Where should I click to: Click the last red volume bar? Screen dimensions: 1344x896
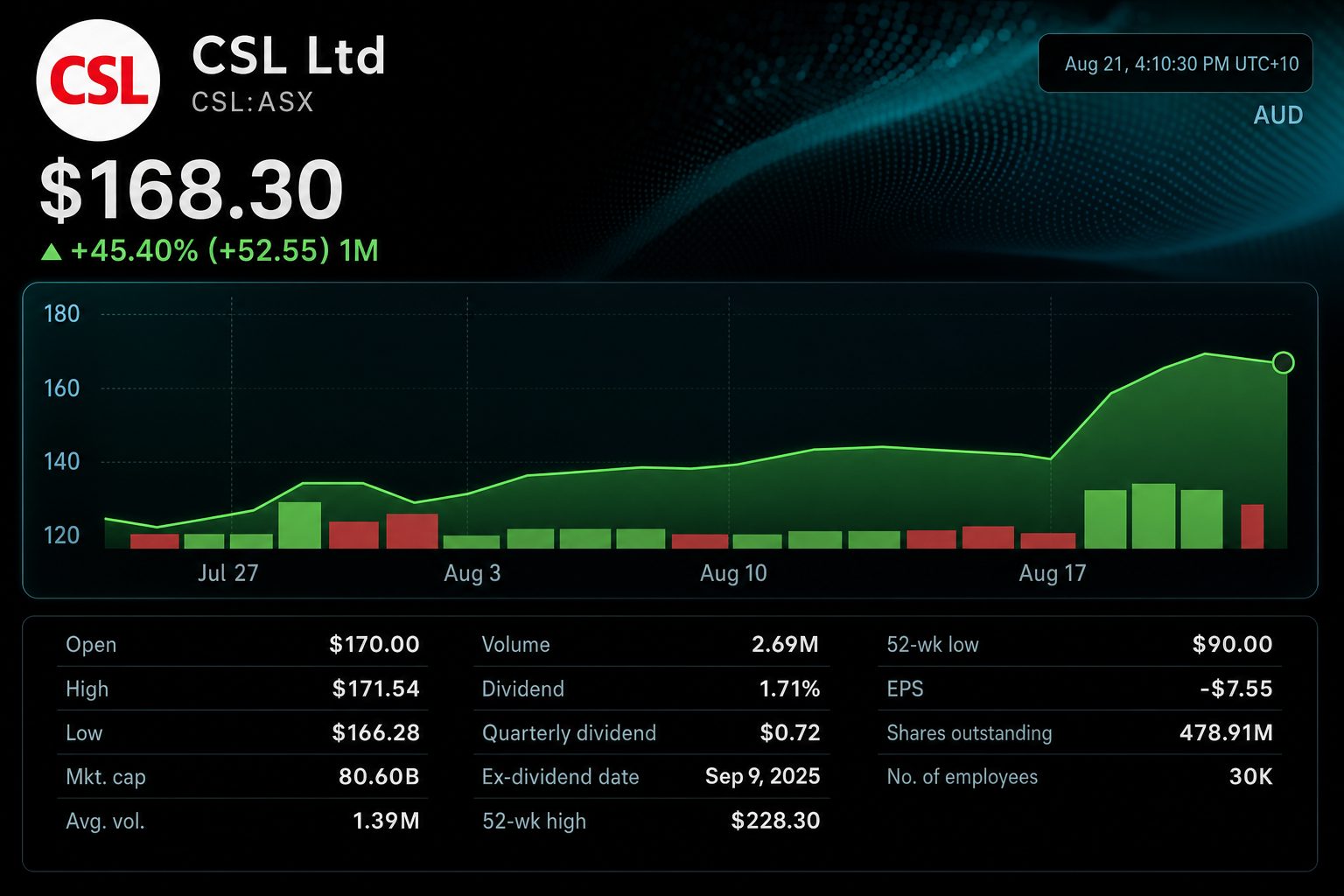(1252, 527)
